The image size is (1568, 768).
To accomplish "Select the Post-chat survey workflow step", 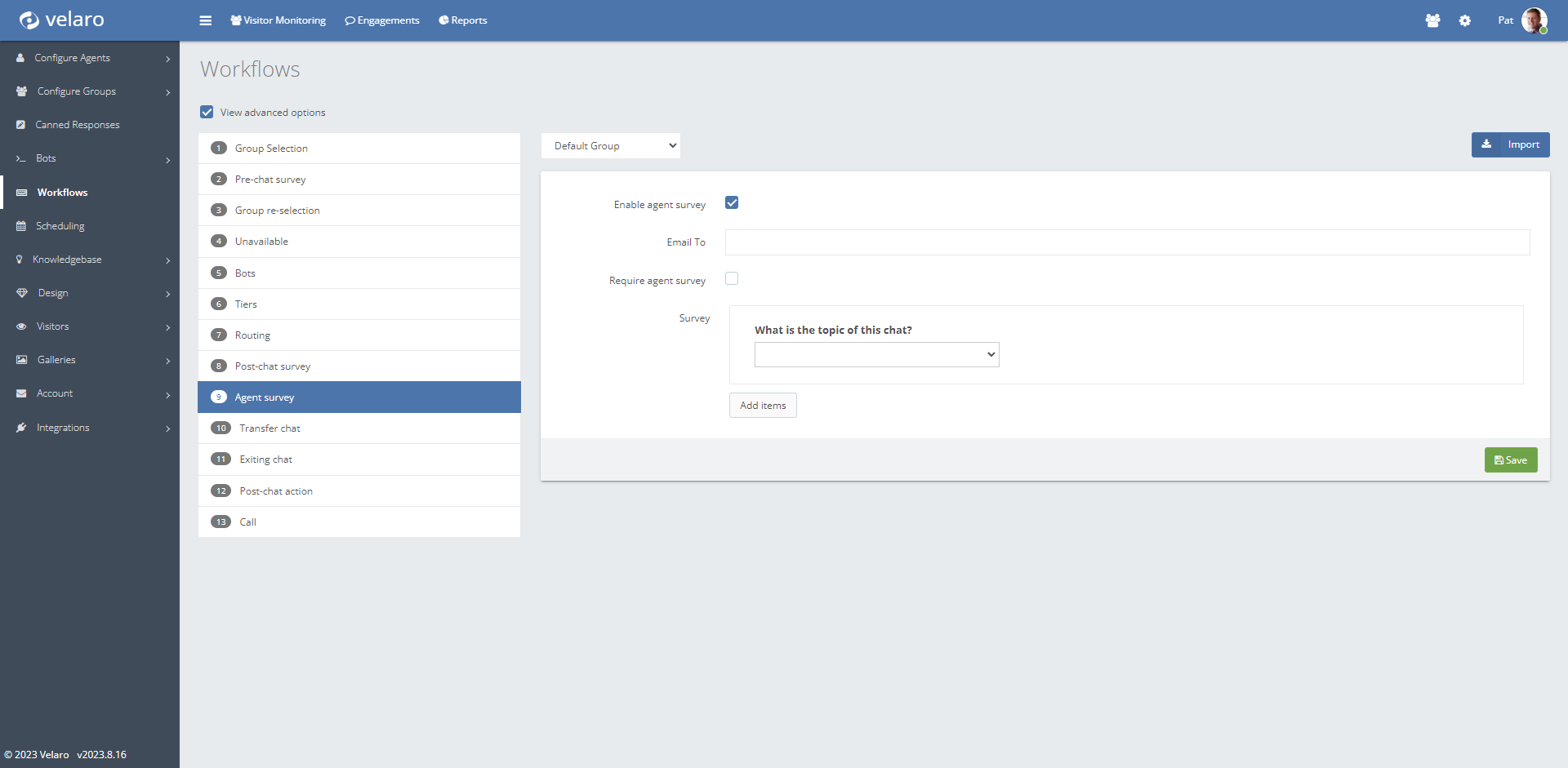I will [x=273, y=366].
